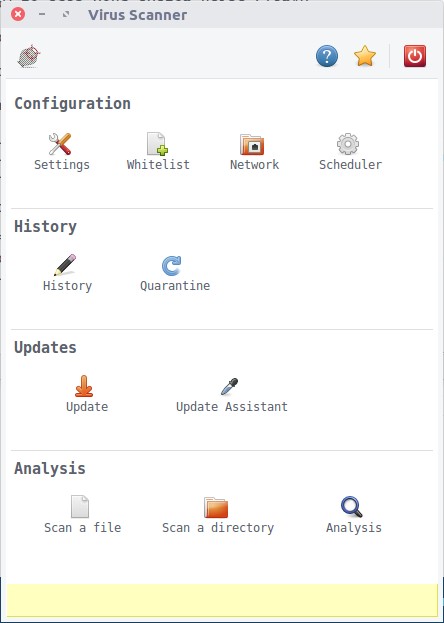Open help with the question mark icon
The height and width of the screenshot is (623, 444).
click(x=327, y=56)
